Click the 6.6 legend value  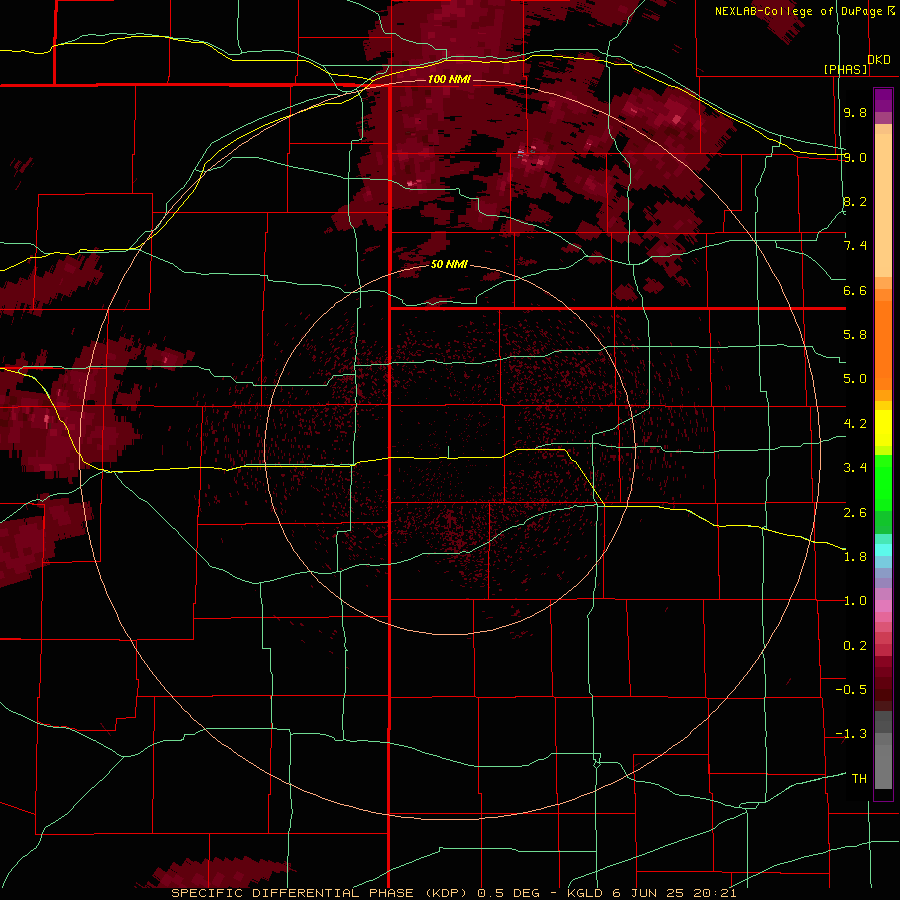(855, 290)
